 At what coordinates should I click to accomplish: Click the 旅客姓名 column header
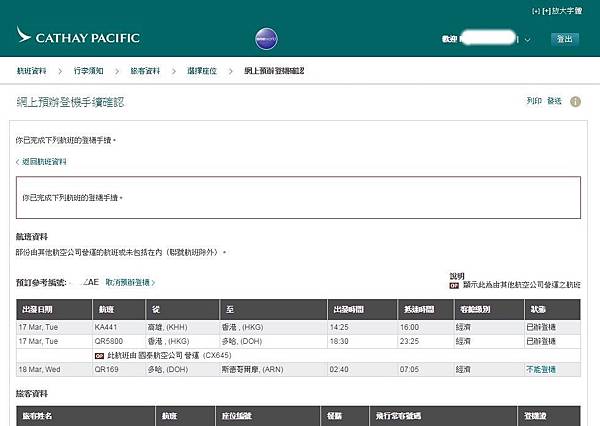point(86,416)
